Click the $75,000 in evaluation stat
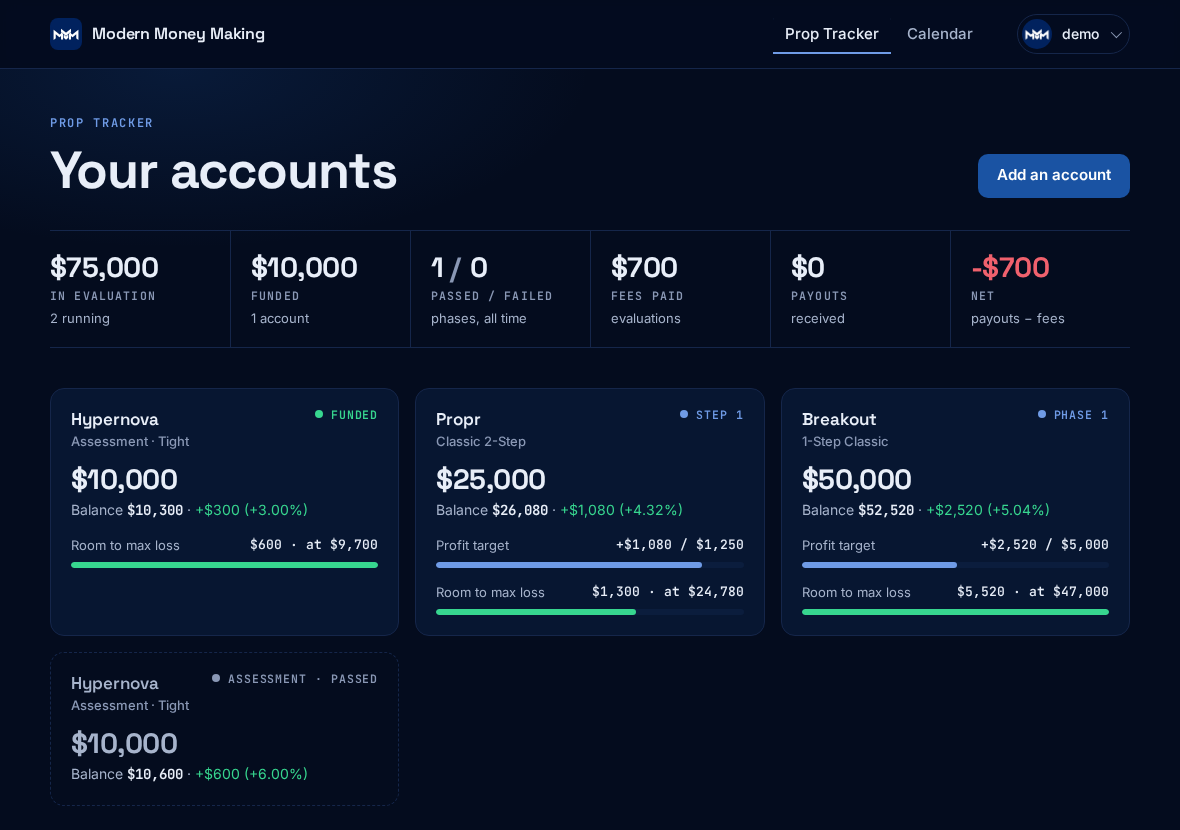This screenshot has height=830, width=1180. 105,268
